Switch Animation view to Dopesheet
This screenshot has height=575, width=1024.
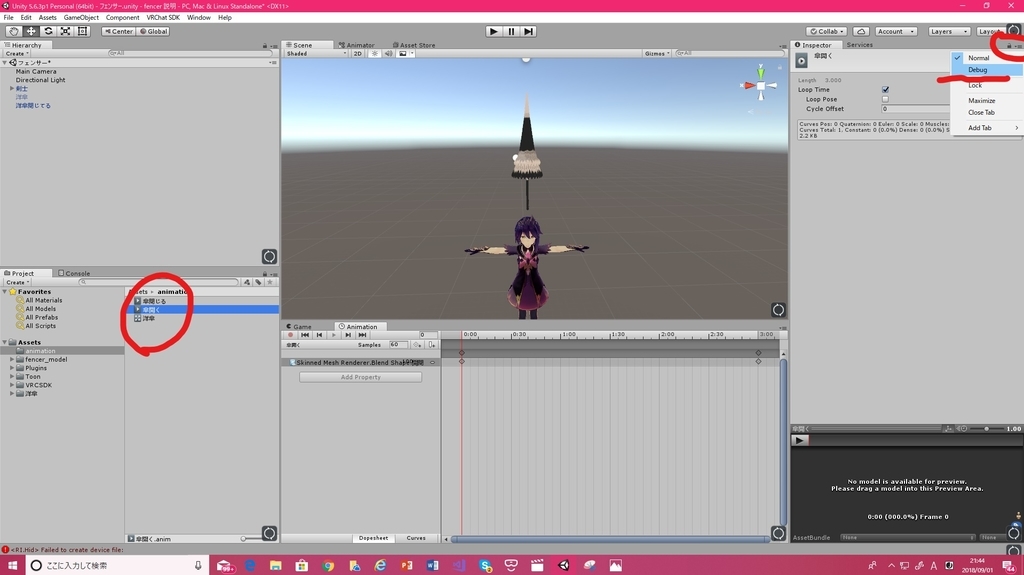click(374, 538)
